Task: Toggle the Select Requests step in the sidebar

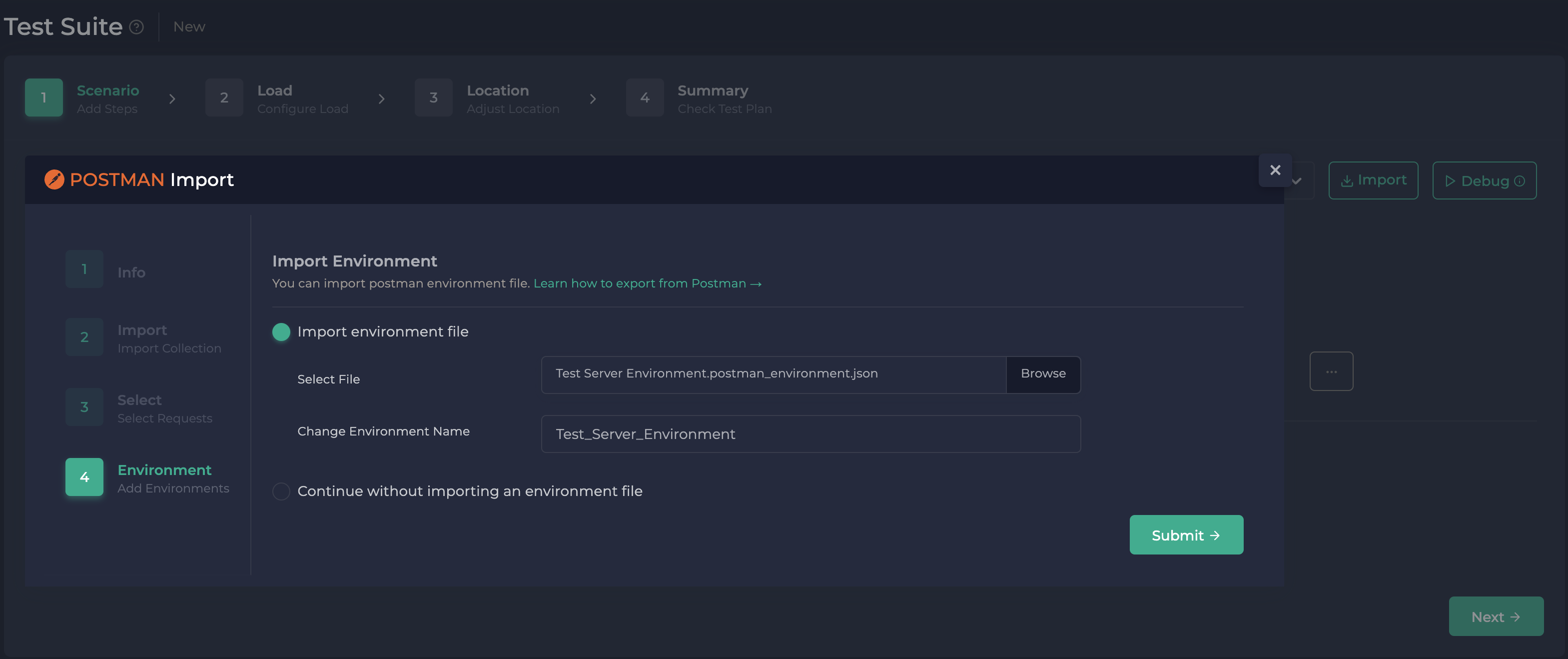Action: (x=83, y=407)
